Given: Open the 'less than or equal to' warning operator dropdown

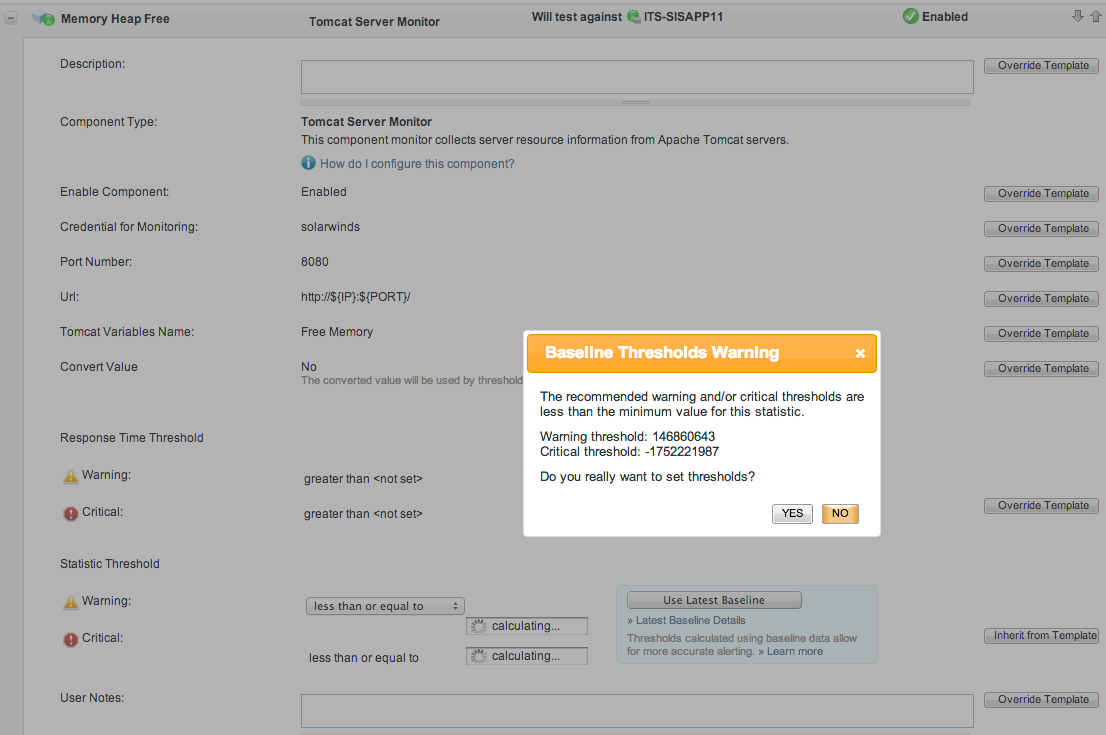Looking at the screenshot, I should tap(385, 606).
